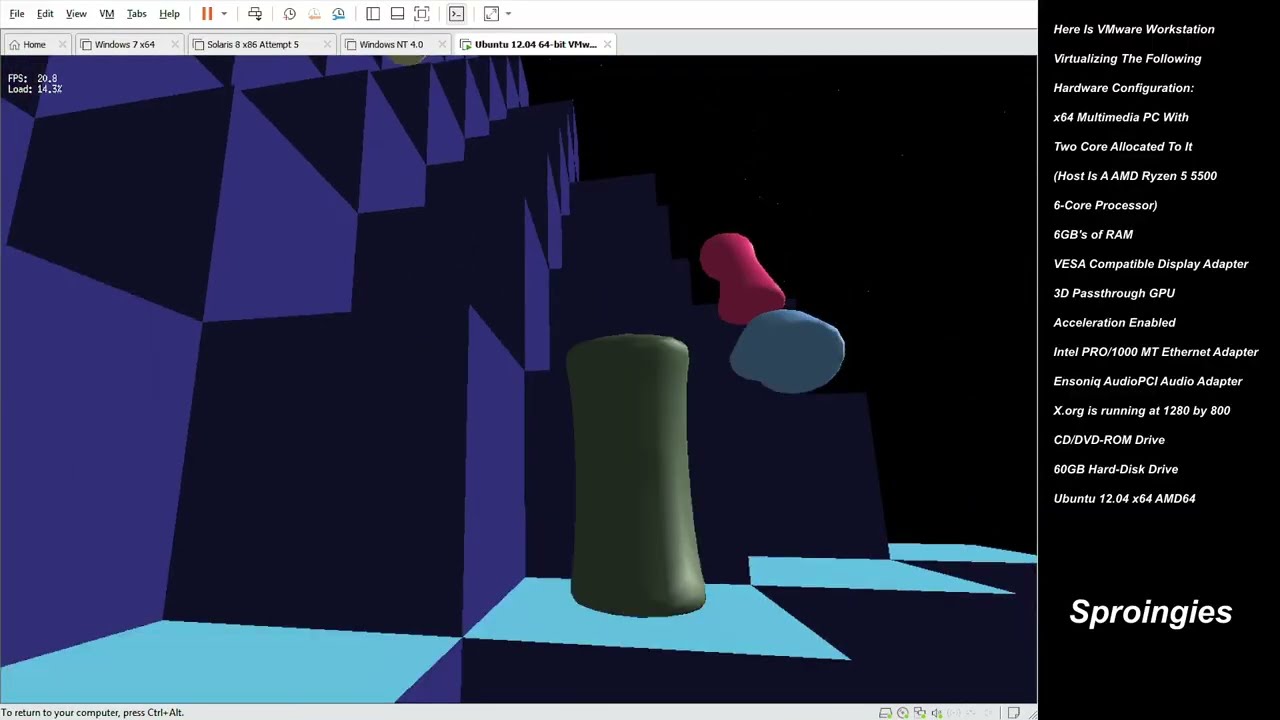Screen dimensions: 1280x720
Task: Open the VM menu
Action: point(107,14)
